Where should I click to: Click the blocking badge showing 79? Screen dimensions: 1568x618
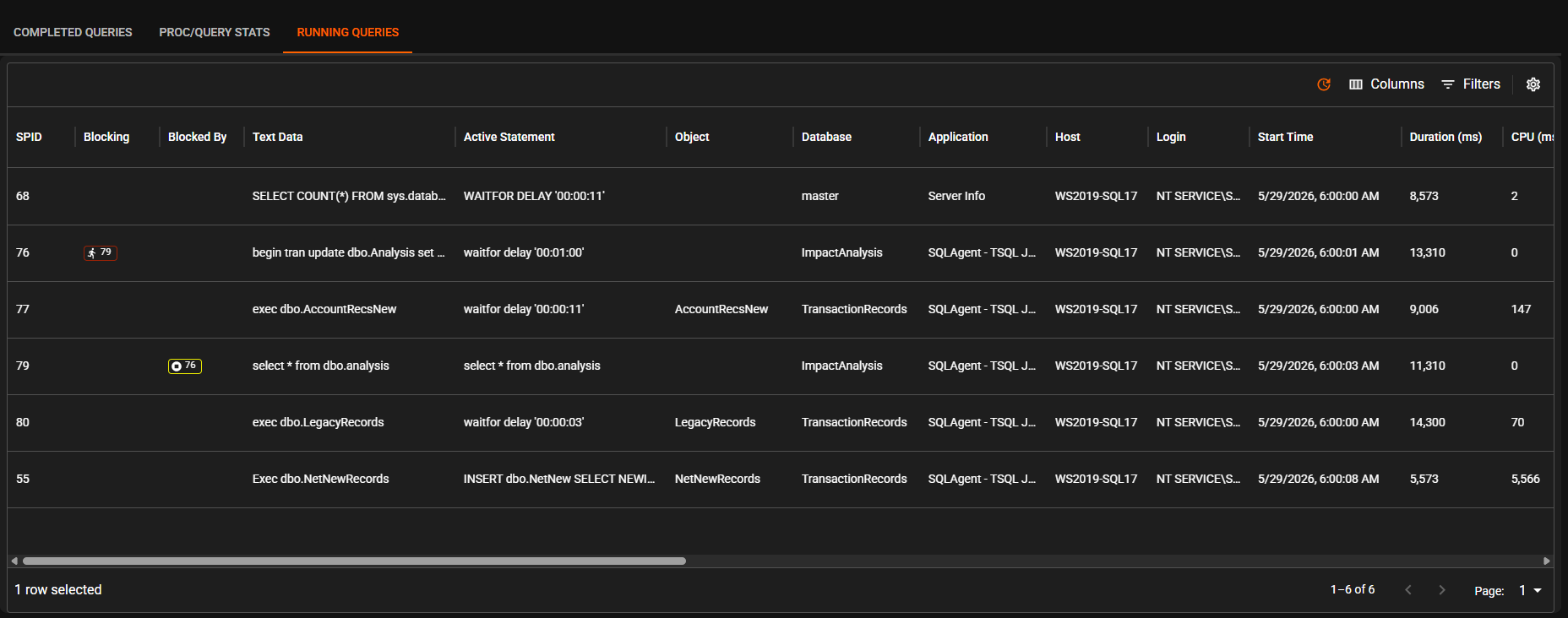pos(101,252)
